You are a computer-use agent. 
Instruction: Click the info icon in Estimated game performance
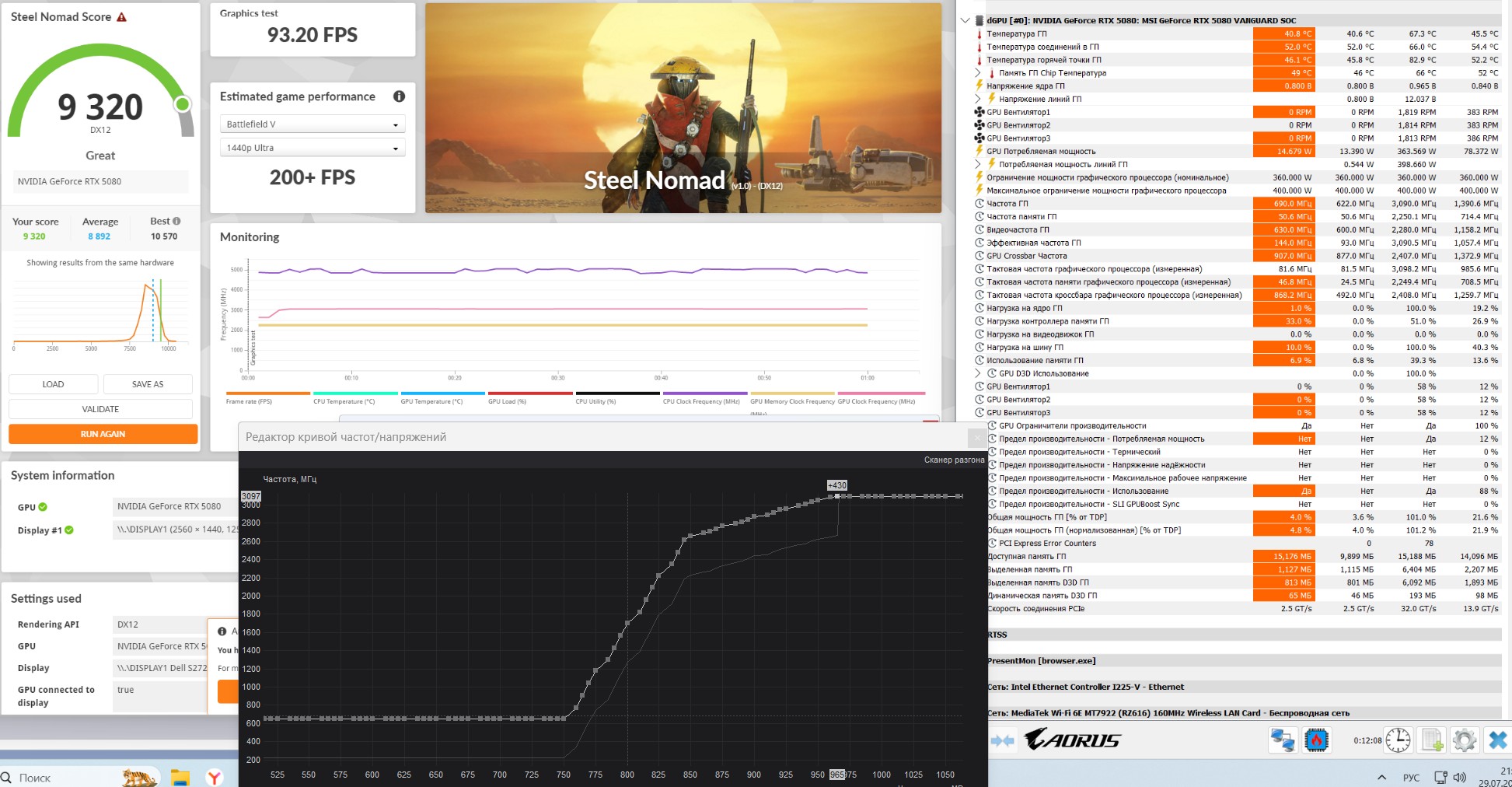[399, 96]
